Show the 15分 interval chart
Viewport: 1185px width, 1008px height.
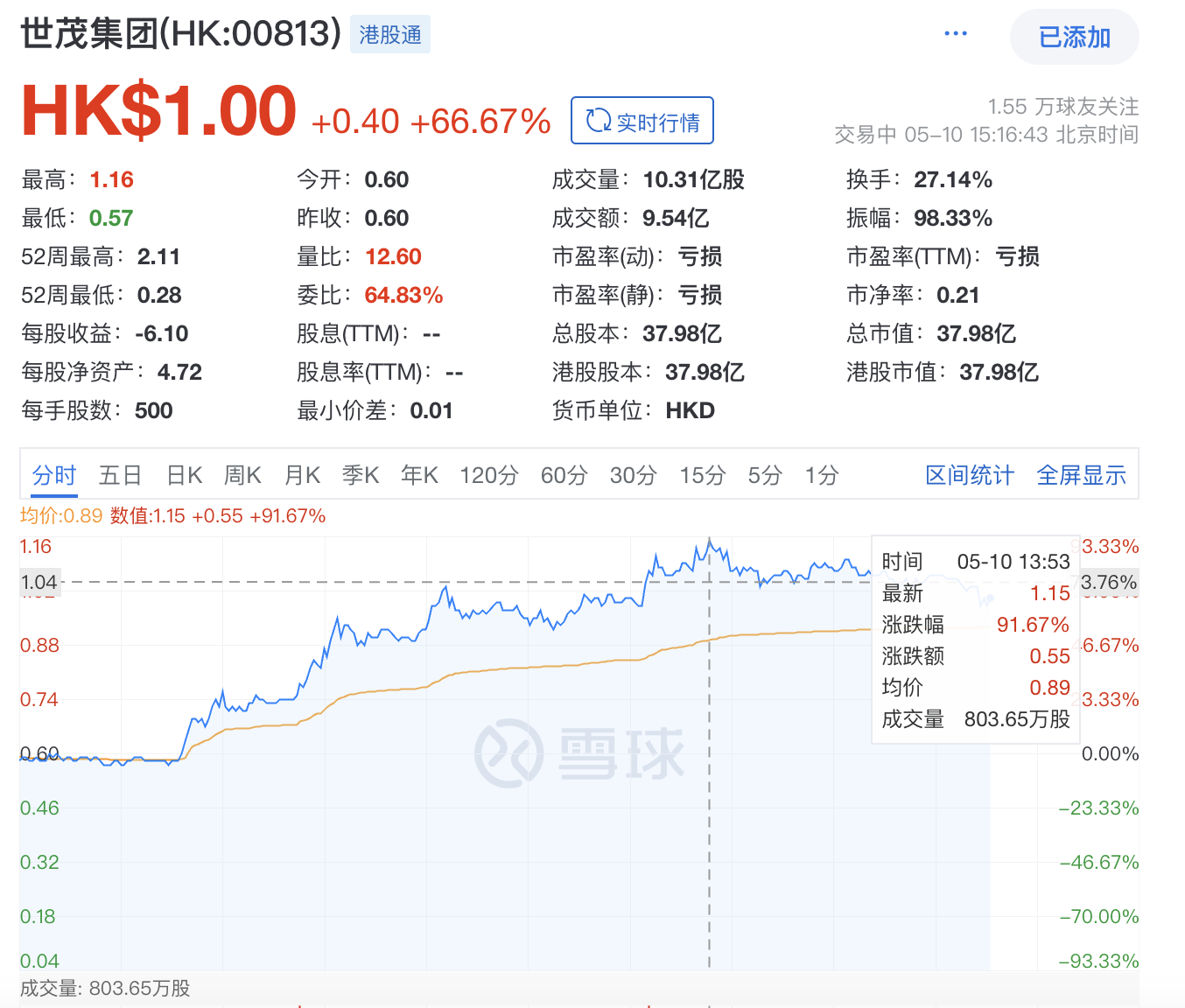[x=703, y=475]
